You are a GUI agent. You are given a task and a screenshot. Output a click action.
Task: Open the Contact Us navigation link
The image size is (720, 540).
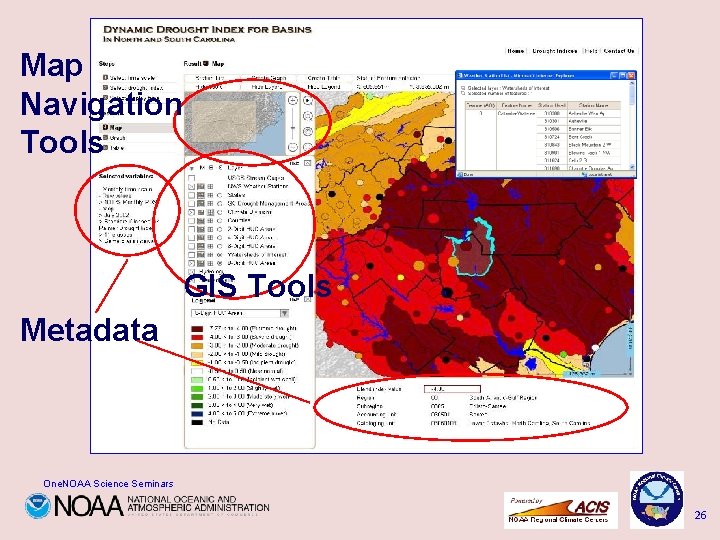(x=619, y=51)
